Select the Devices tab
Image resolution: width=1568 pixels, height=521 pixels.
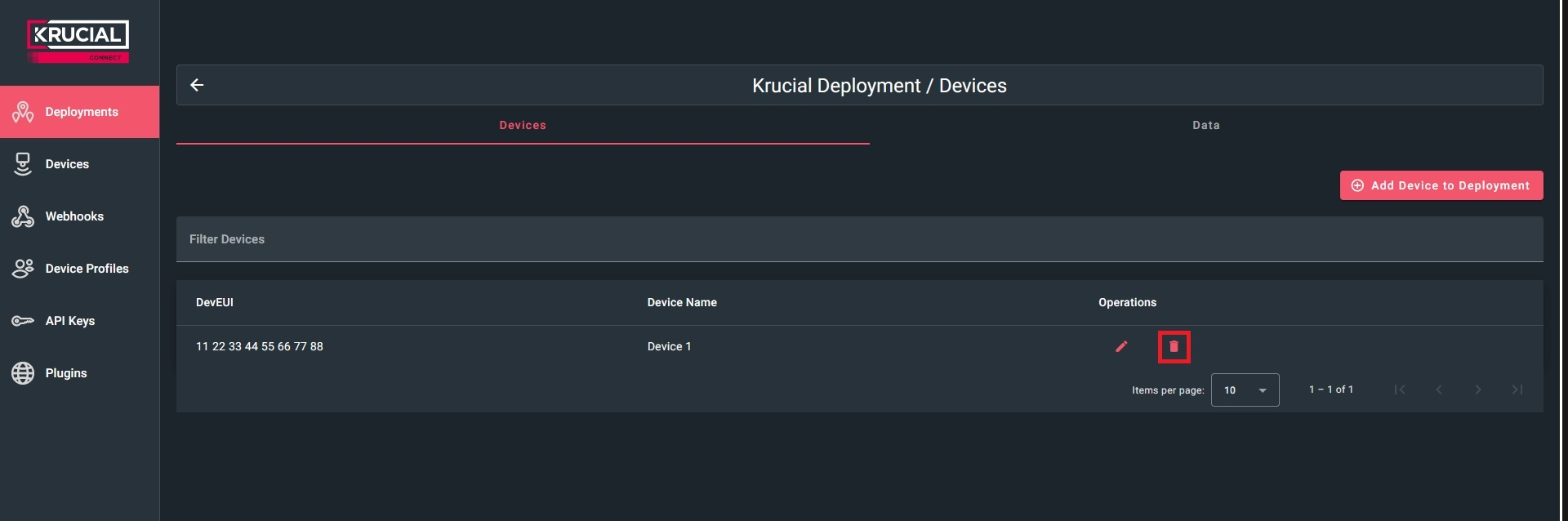pyautogui.click(x=523, y=126)
